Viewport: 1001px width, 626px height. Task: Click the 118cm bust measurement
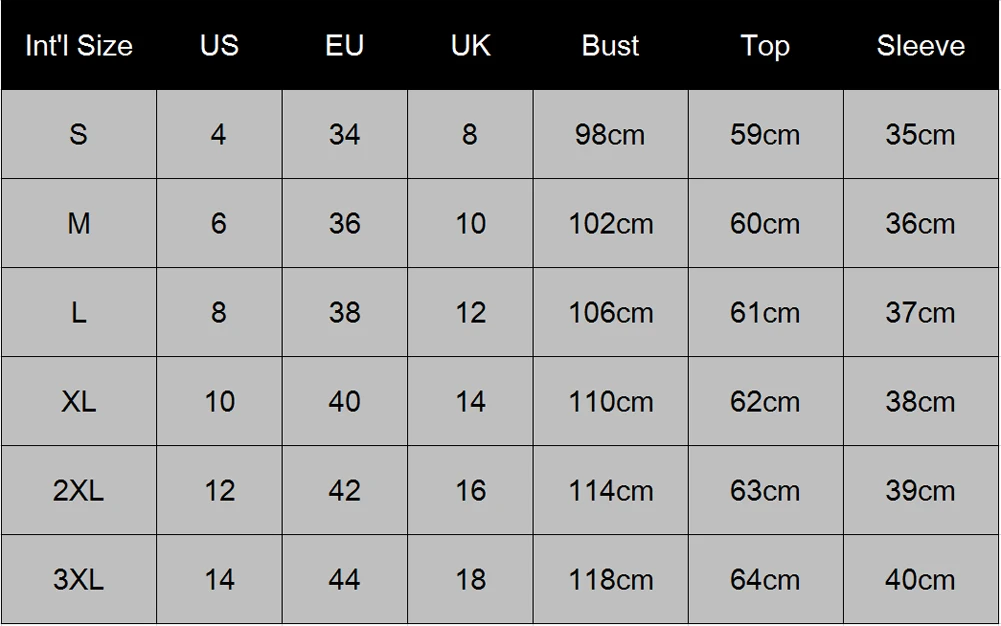coord(610,579)
